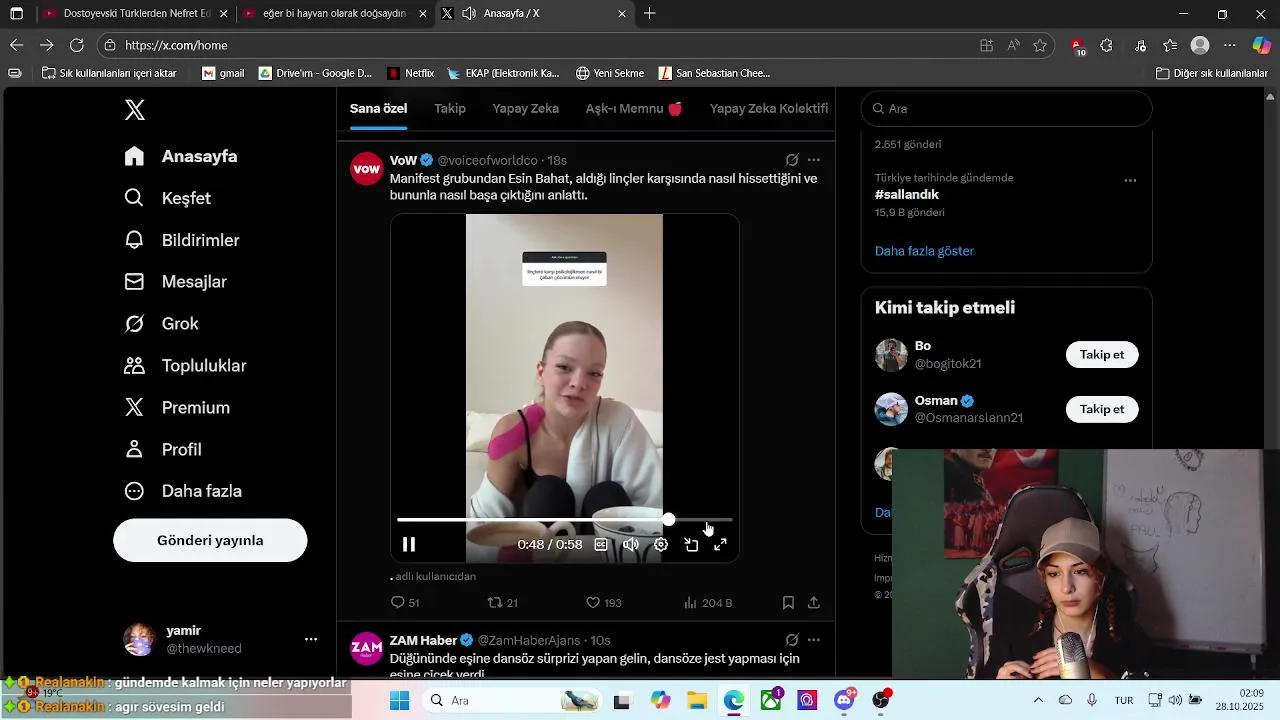This screenshot has width=1280, height=720.
Task: Open Copilot icon in Edge toolbar
Action: [1261, 45]
